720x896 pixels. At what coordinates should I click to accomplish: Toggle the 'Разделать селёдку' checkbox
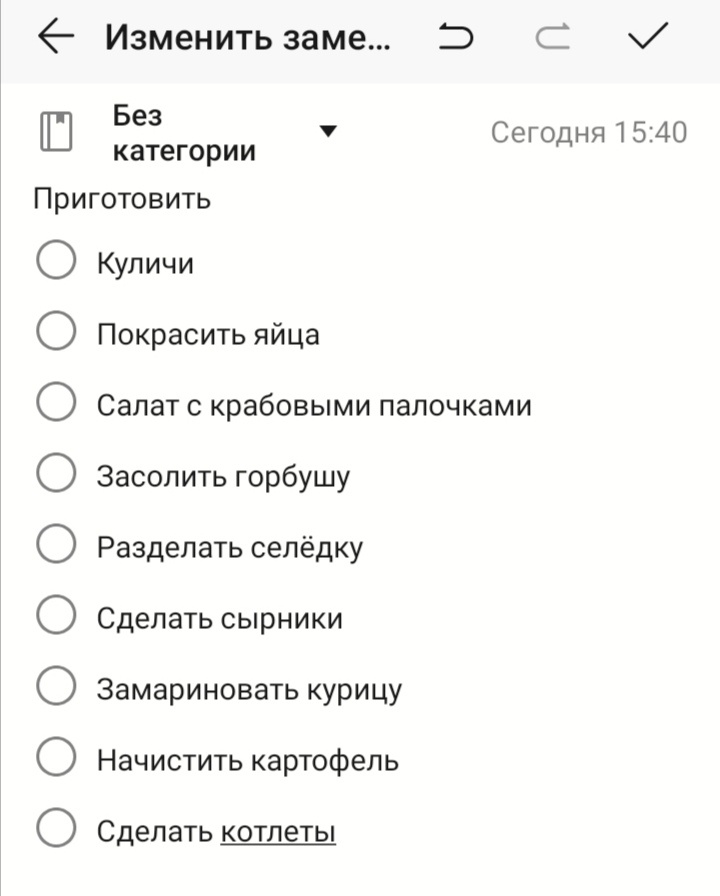pos(56,546)
